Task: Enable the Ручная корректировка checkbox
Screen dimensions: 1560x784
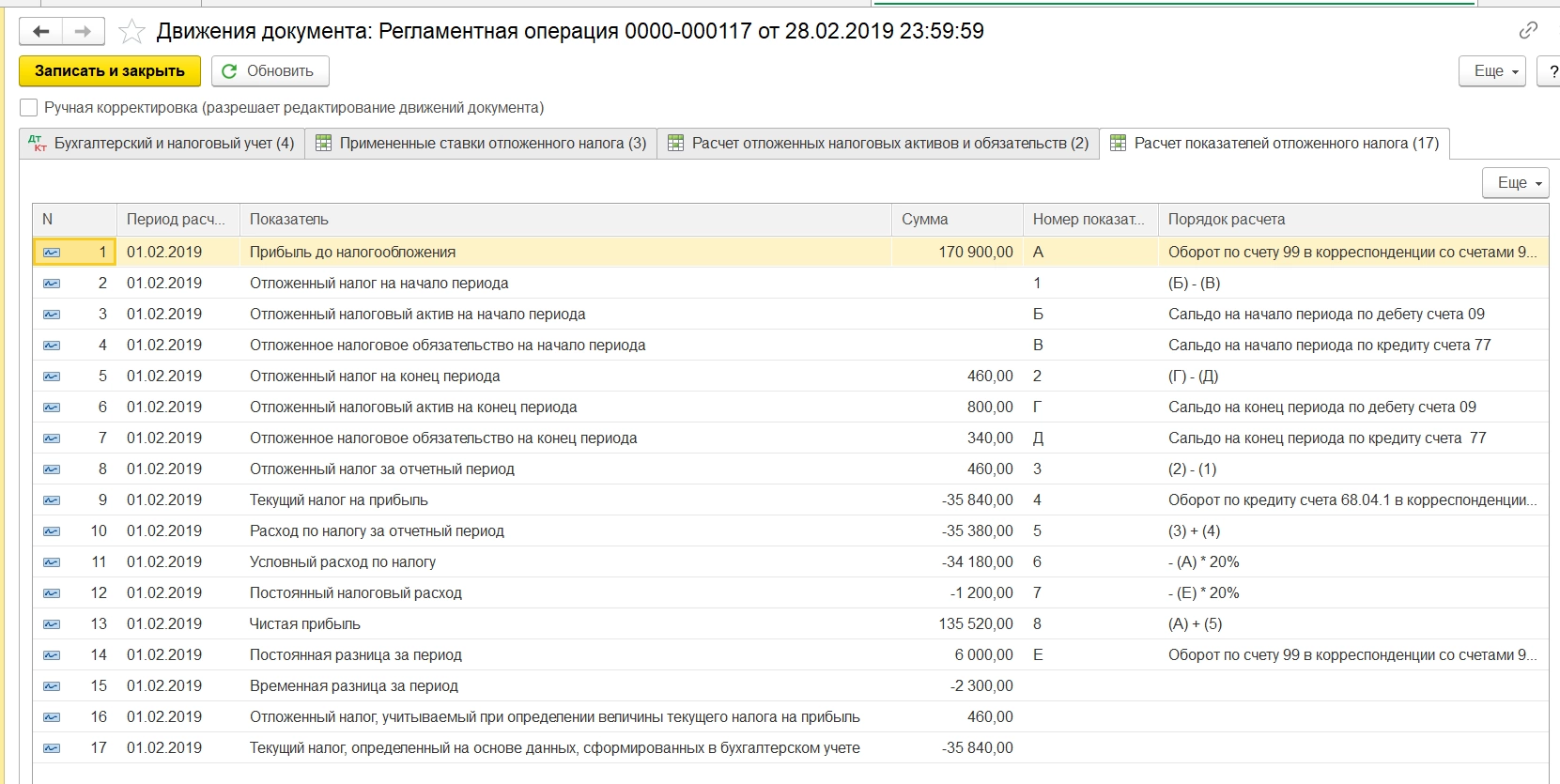Action: [x=29, y=108]
